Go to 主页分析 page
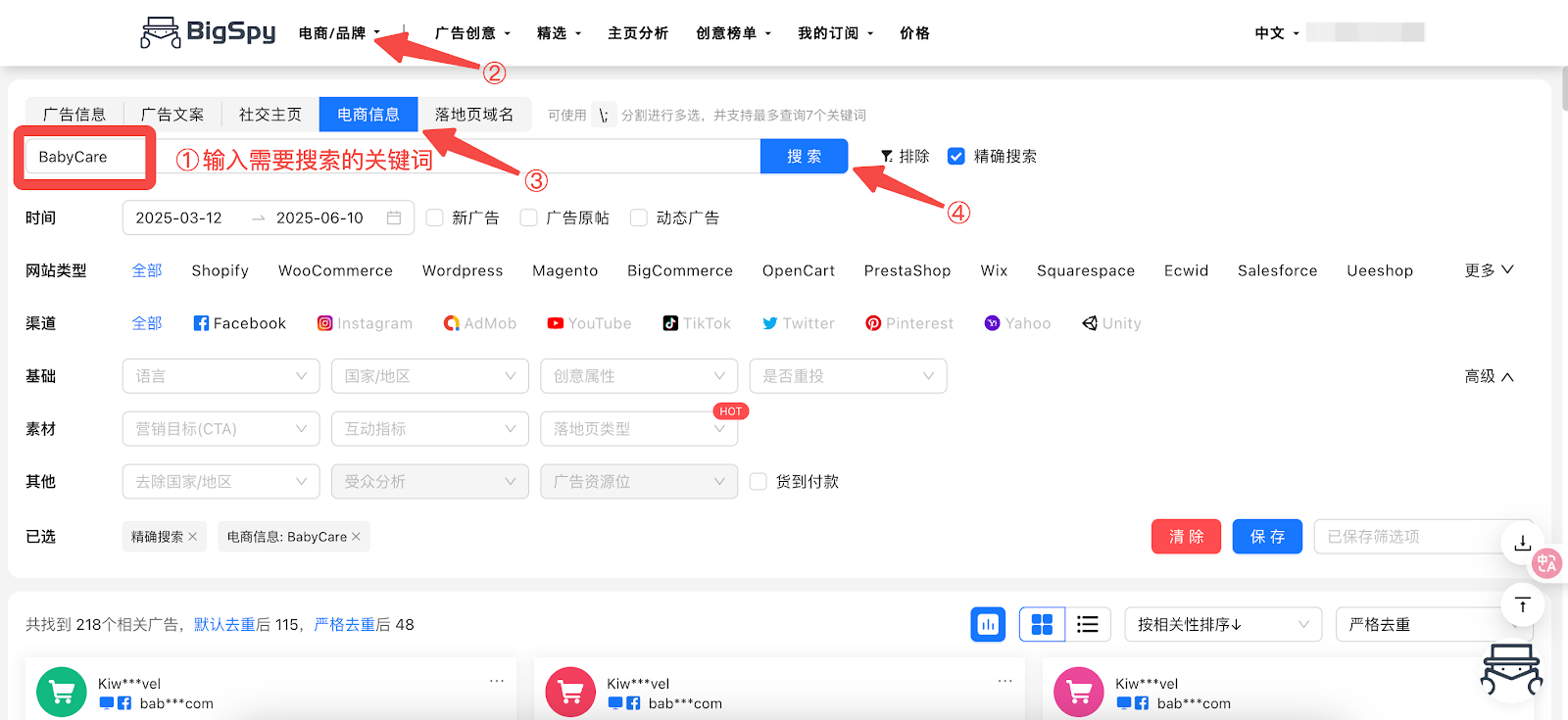 point(638,33)
